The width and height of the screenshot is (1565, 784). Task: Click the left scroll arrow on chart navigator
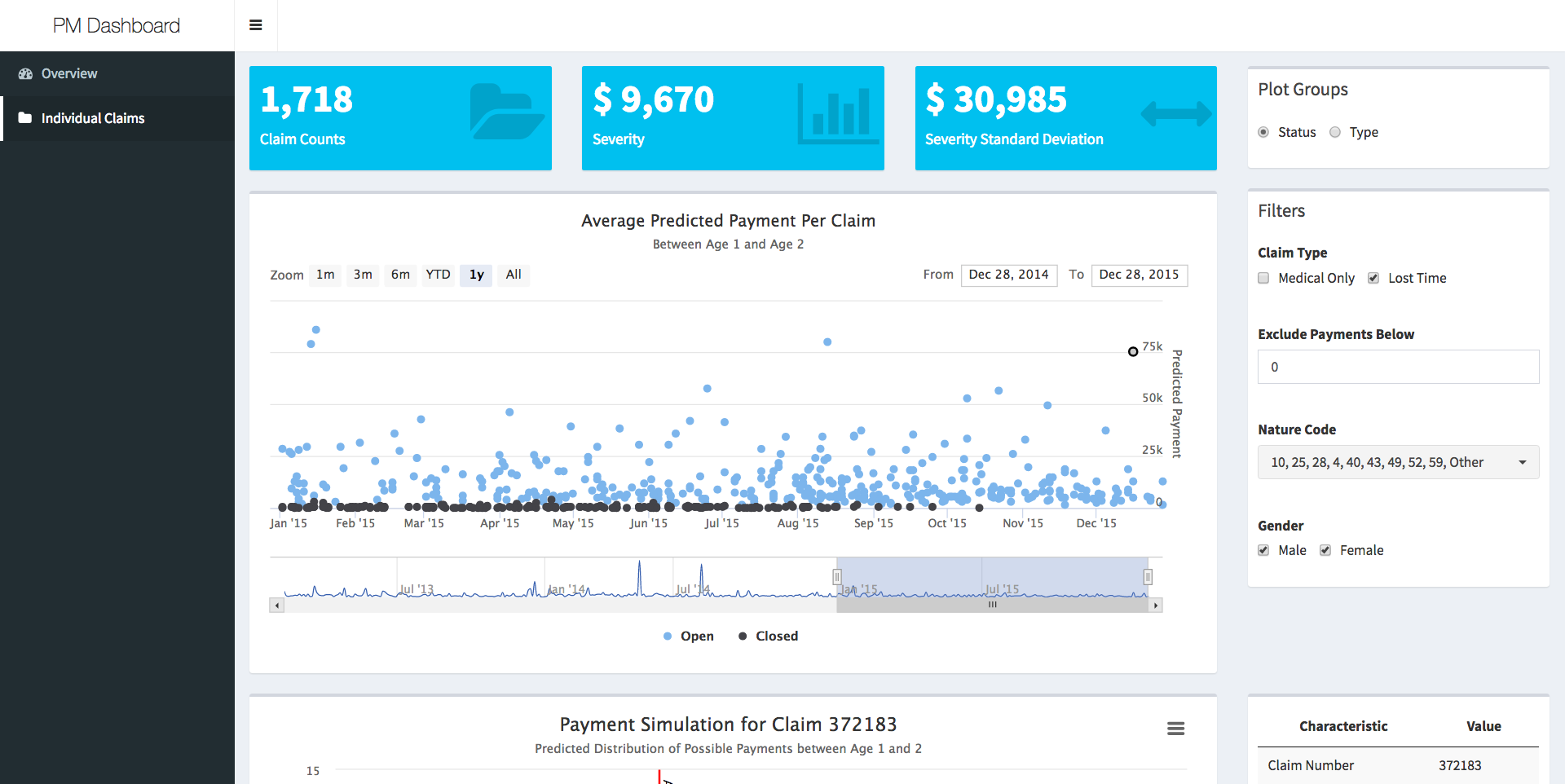coord(276,605)
